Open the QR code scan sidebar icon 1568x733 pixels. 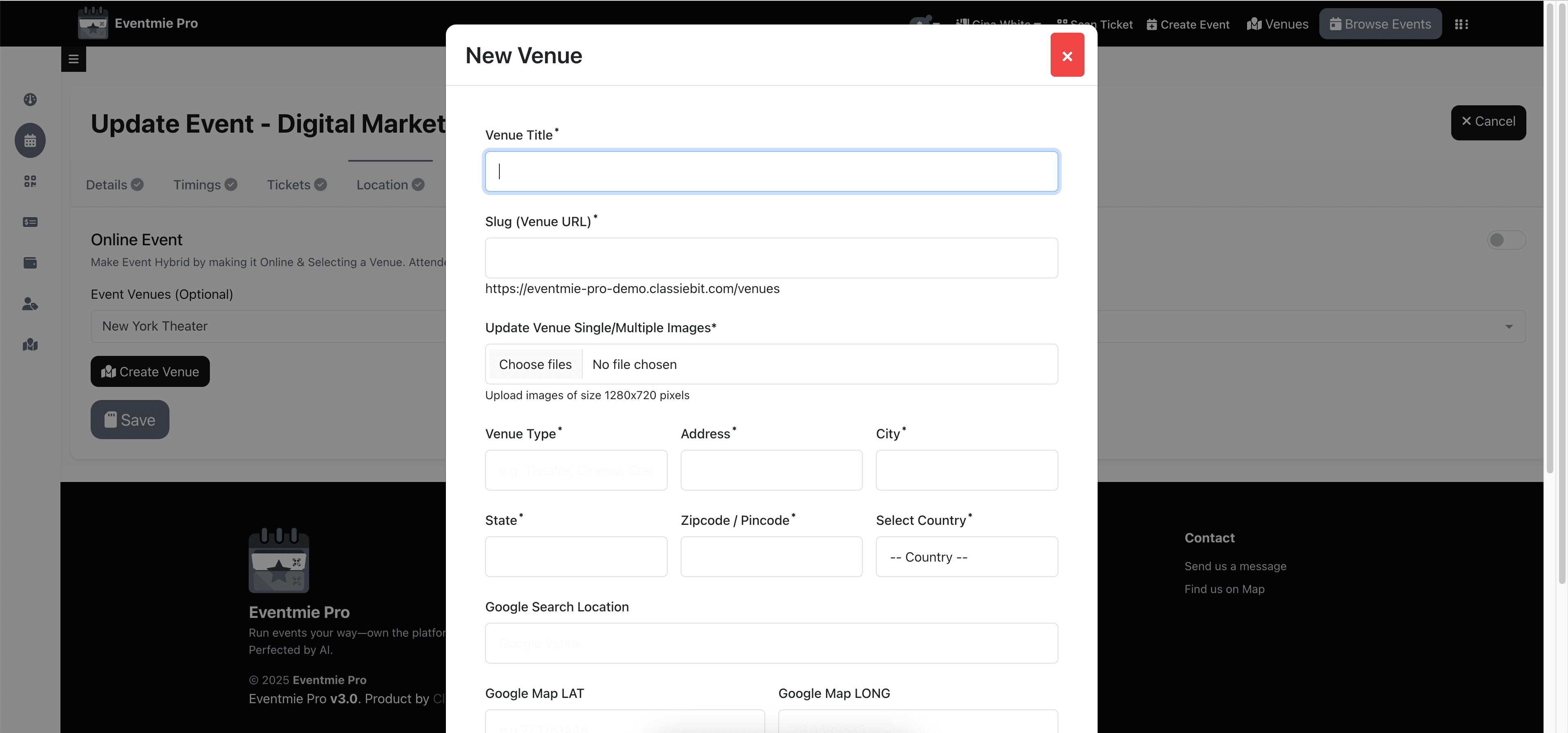point(30,181)
